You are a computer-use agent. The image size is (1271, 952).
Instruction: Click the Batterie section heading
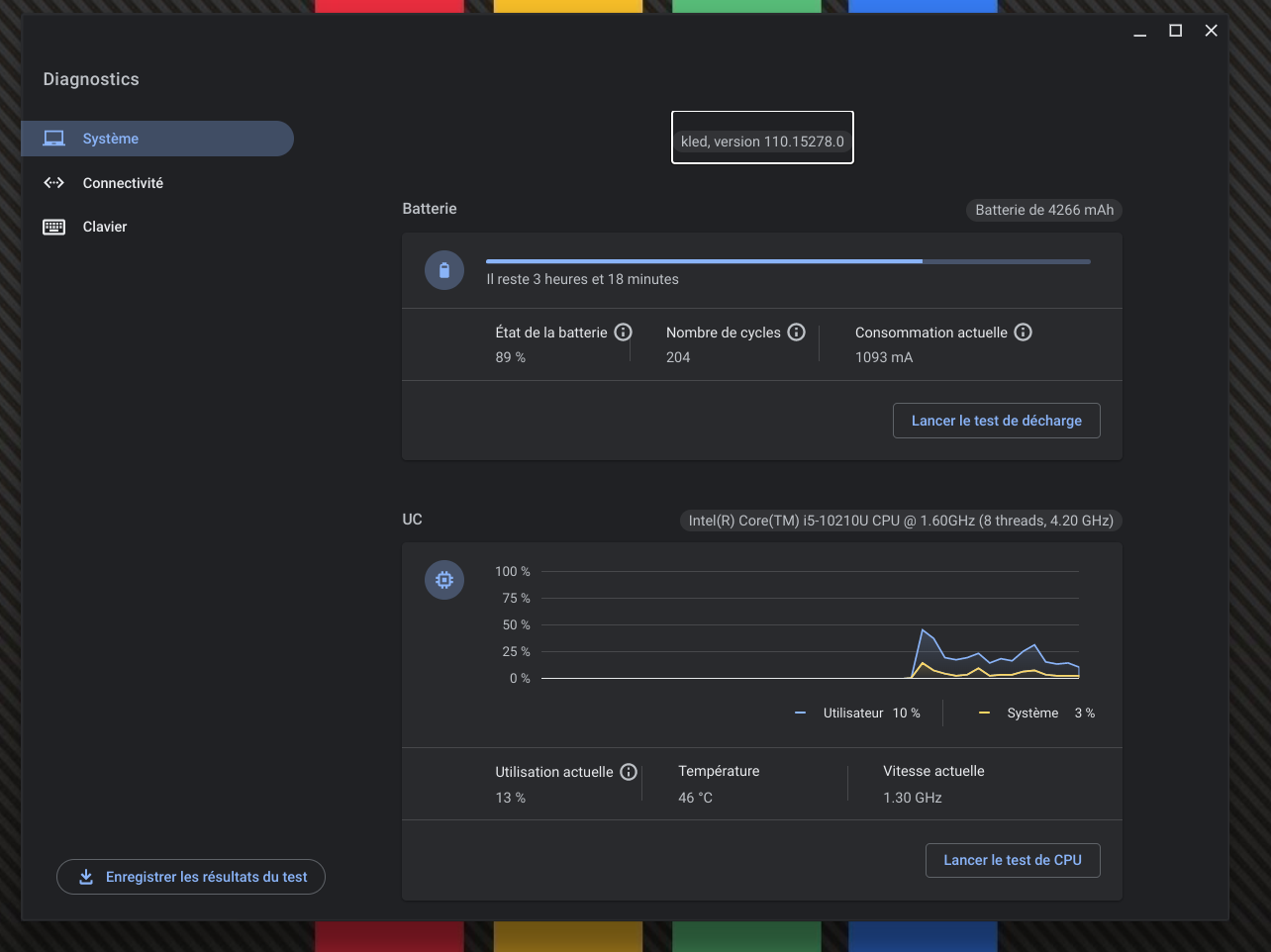coord(430,209)
